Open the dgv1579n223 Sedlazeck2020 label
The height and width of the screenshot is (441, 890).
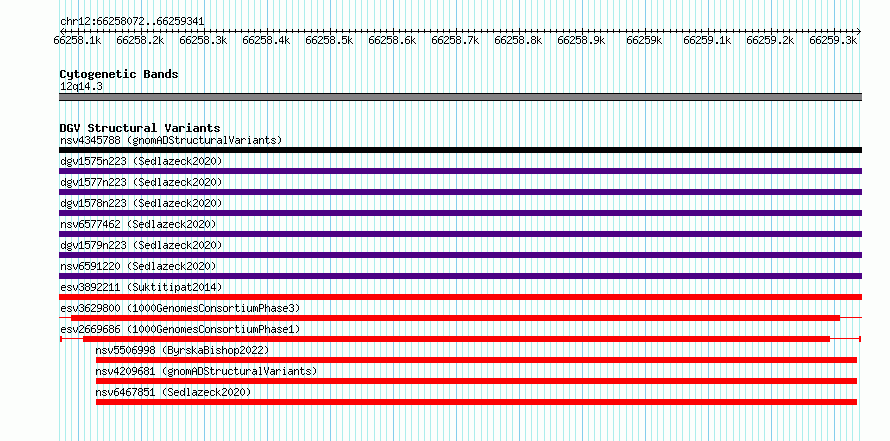coord(141,245)
